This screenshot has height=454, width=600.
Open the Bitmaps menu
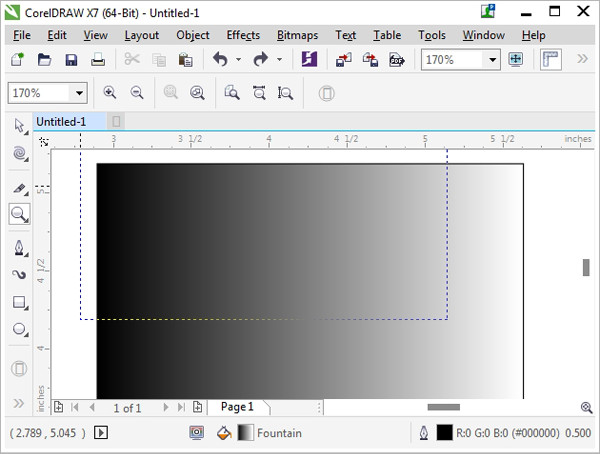(x=297, y=35)
